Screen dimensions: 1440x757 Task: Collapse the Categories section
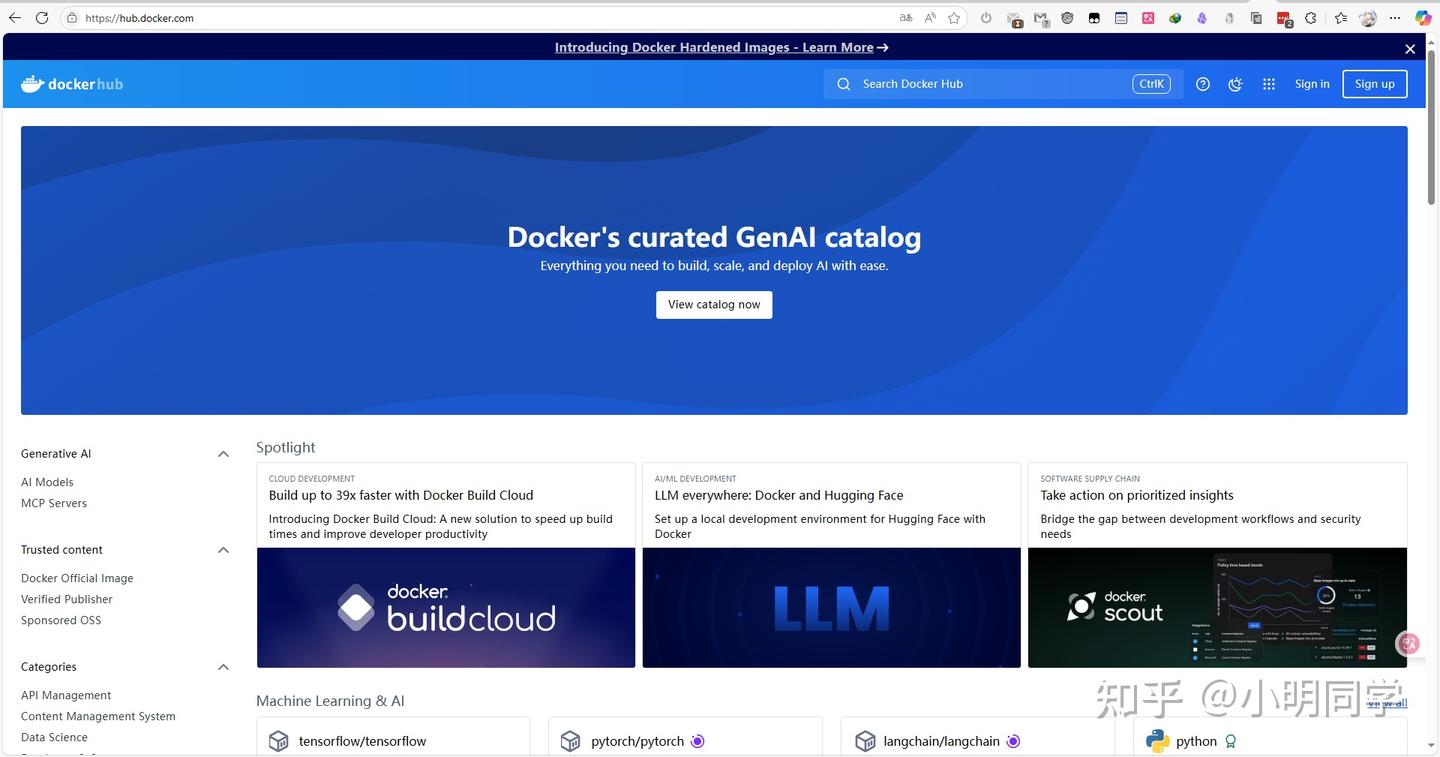coord(224,667)
